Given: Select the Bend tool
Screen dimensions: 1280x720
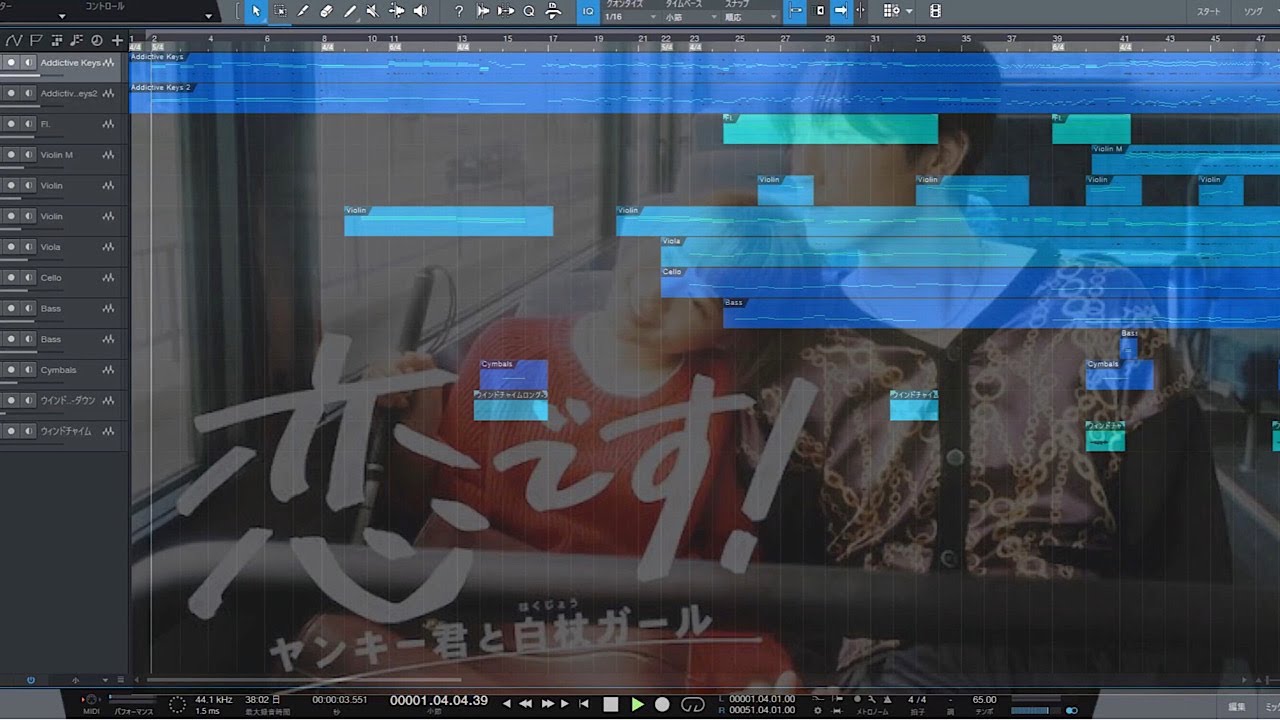Looking at the screenshot, I should pyautogui.click(x=397, y=11).
